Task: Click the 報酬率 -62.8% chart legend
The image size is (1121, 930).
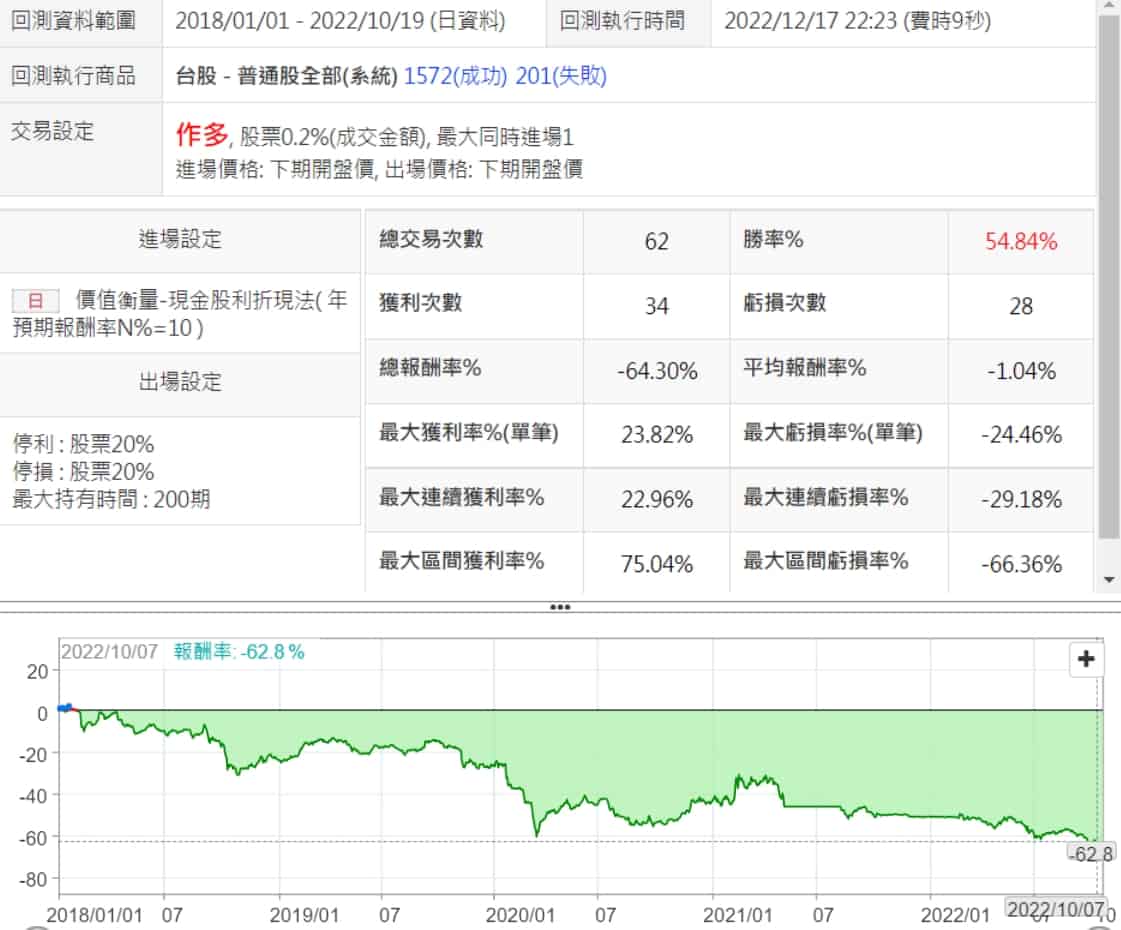Action: 239,651
